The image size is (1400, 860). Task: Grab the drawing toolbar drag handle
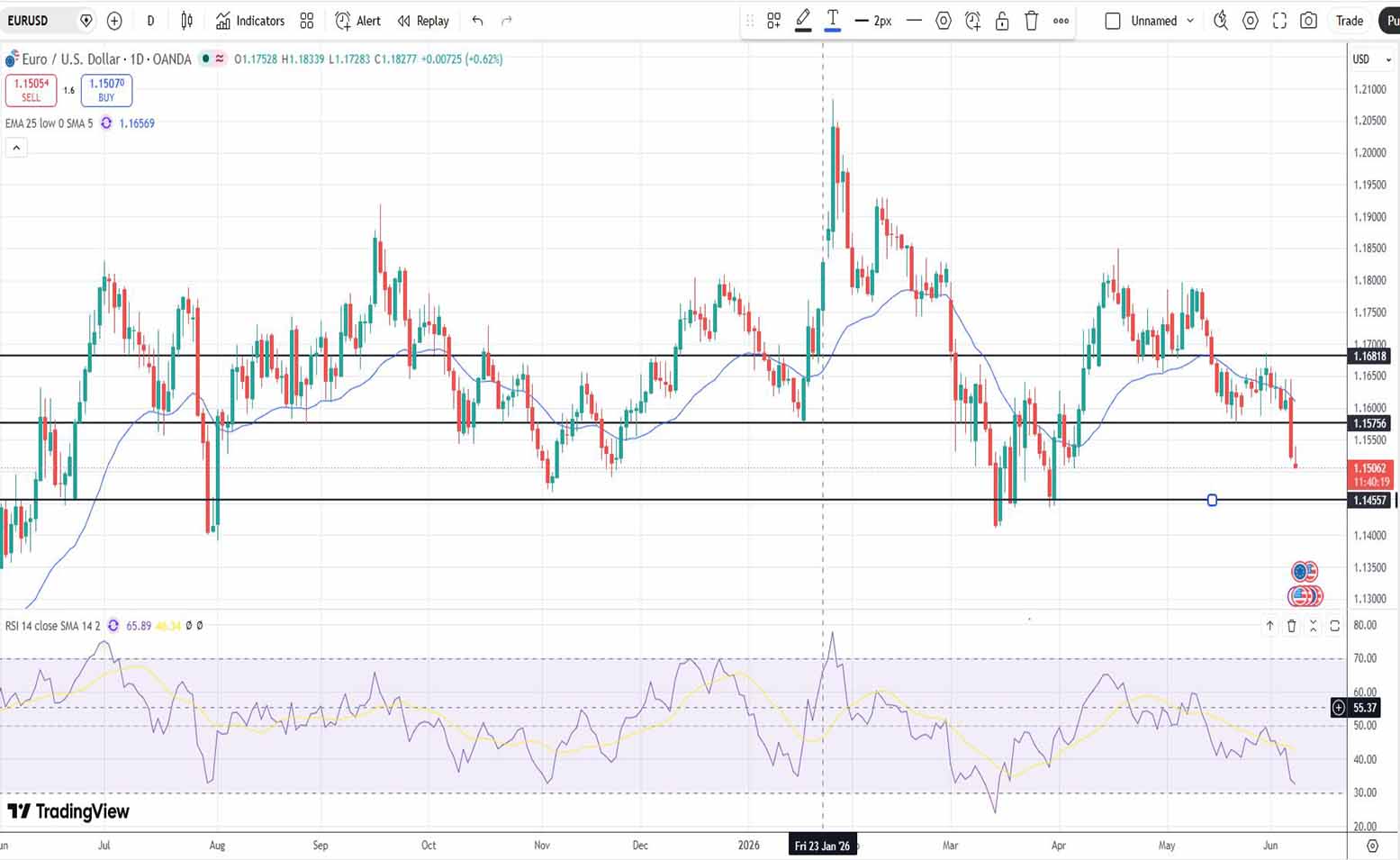point(750,20)
